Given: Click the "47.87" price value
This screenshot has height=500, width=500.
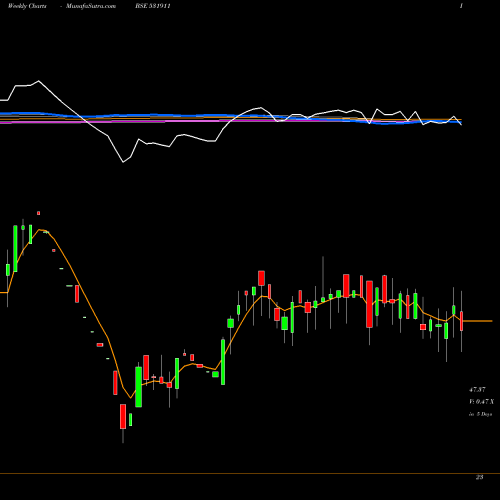Looking at the screenshot, I should pos(477,389).
